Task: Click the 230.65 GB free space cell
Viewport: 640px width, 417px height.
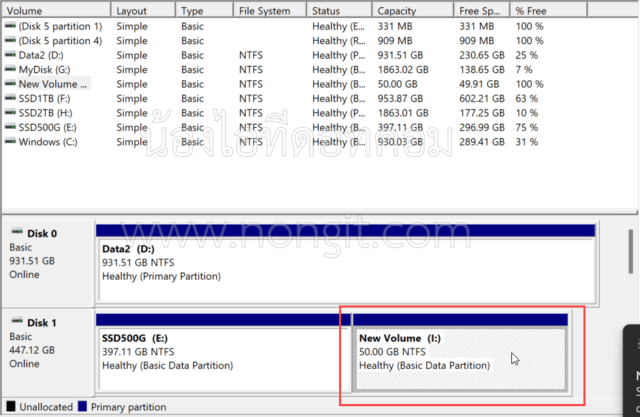Action: click(482, 55)
